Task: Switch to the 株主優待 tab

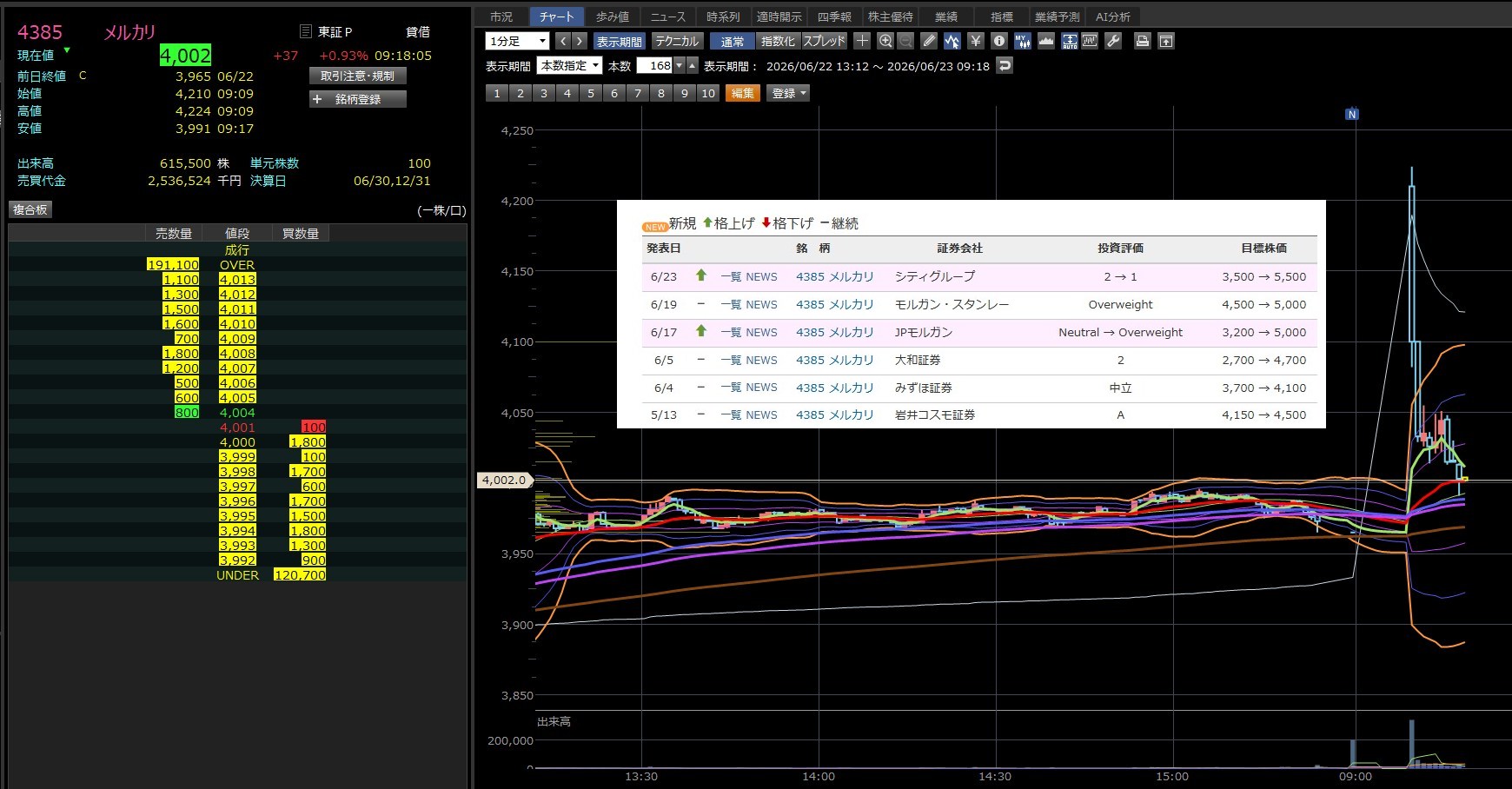Action: click(891, 17)
